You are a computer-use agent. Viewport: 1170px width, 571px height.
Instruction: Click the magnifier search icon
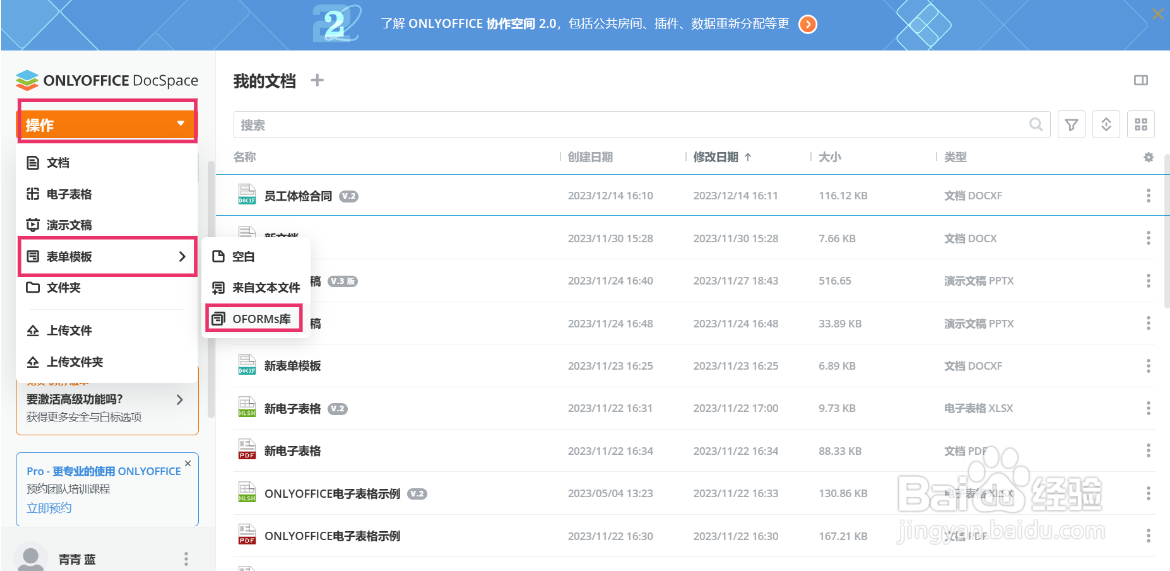point(1036,125)
